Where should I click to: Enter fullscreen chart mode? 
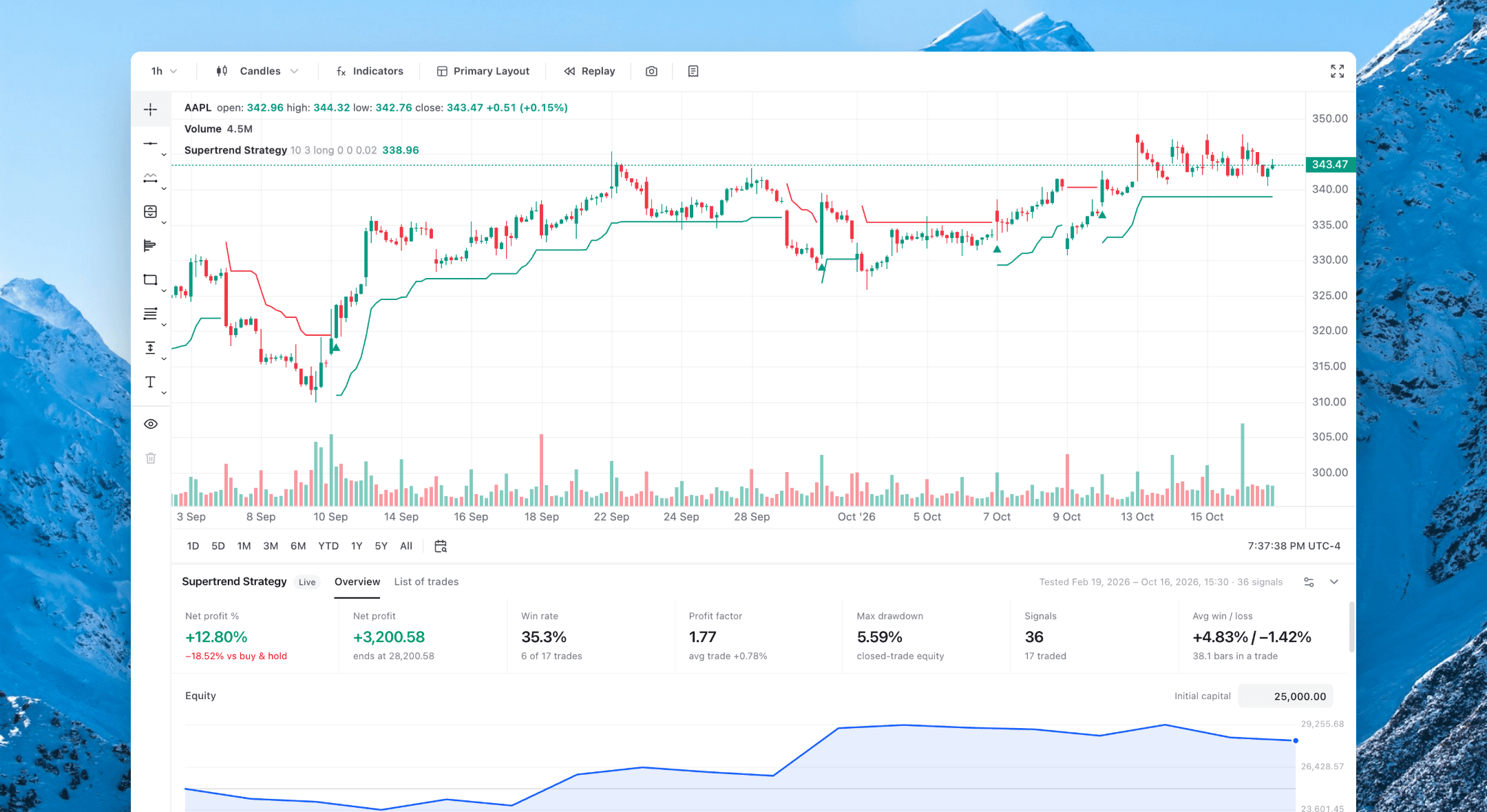point(1337,71)
